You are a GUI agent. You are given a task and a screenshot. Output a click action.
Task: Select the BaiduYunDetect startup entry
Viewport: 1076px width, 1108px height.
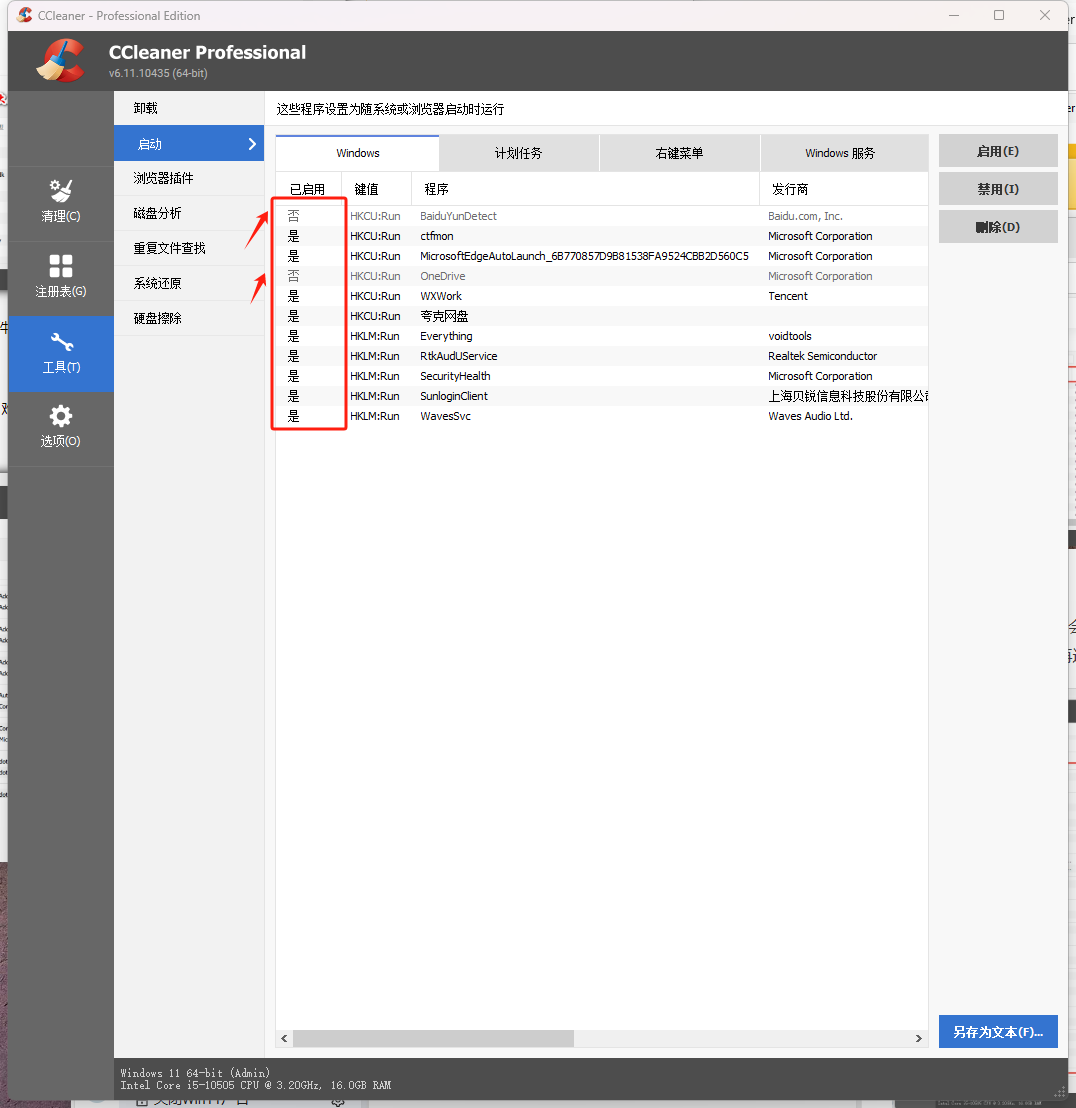point(602,216)
